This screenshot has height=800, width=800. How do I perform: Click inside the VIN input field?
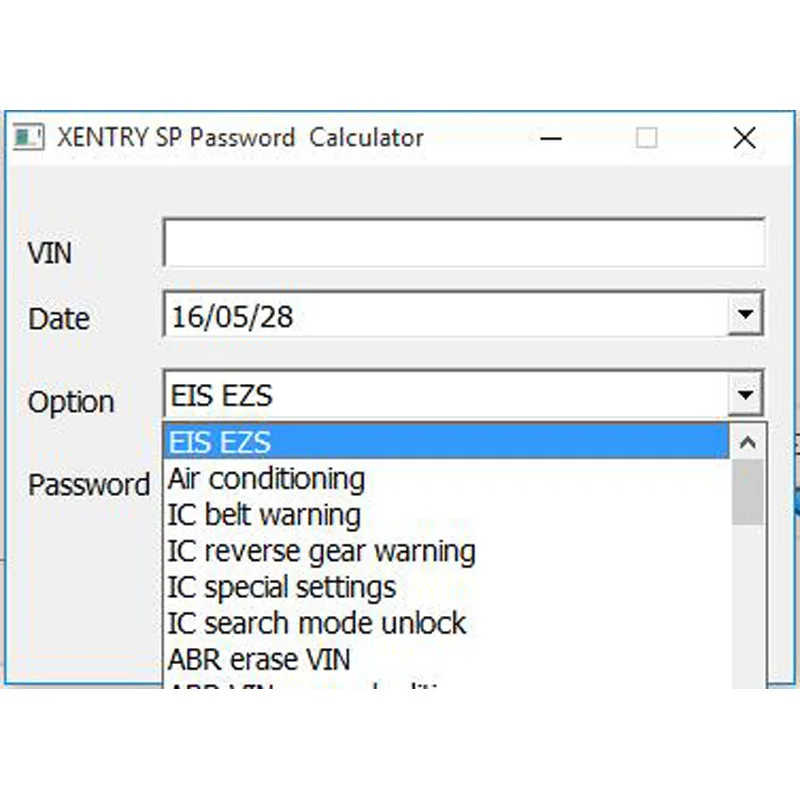click(464, 243)
